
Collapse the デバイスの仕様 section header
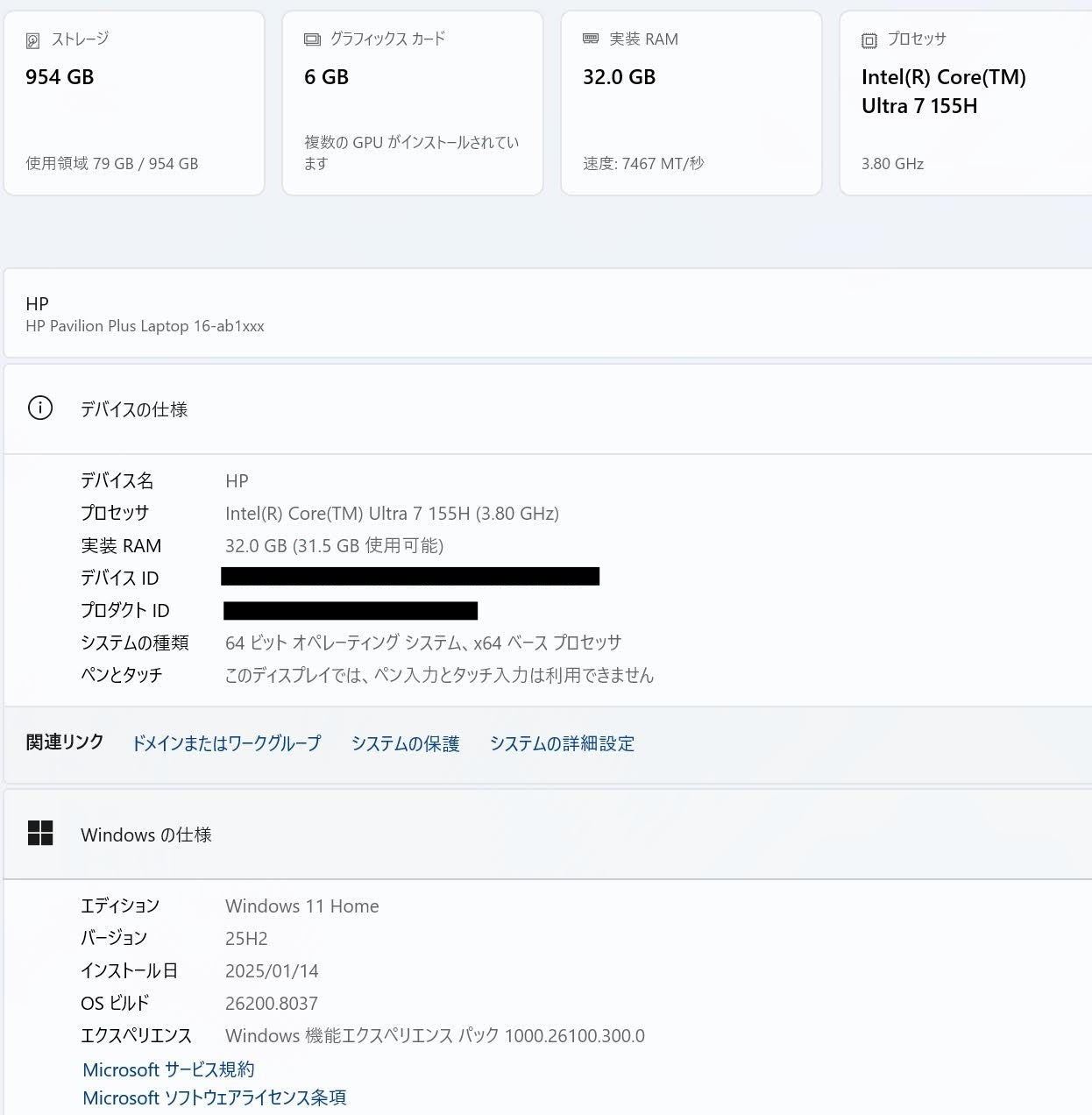(x=548, y=409)
